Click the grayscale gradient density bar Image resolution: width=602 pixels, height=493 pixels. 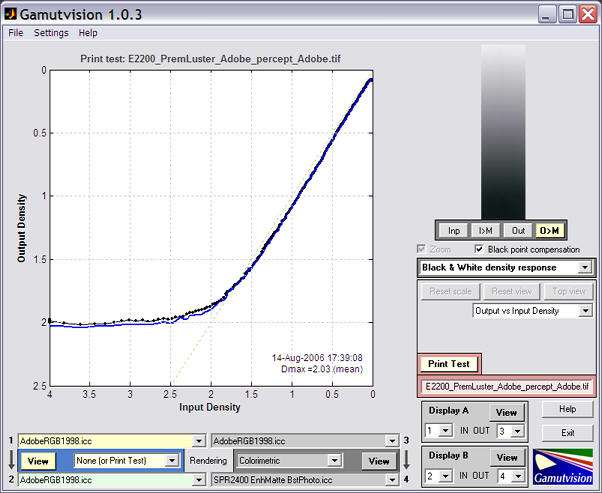[503, 132]
